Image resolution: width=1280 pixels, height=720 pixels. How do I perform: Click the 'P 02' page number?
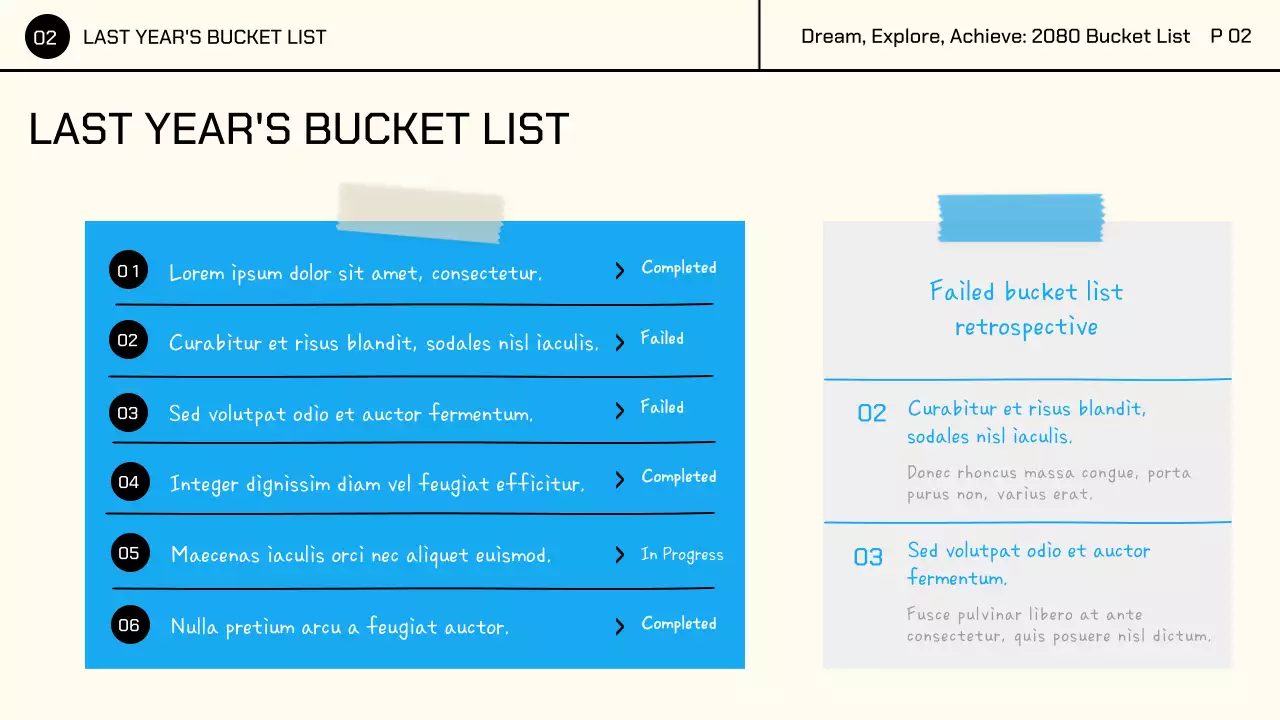1230,36
